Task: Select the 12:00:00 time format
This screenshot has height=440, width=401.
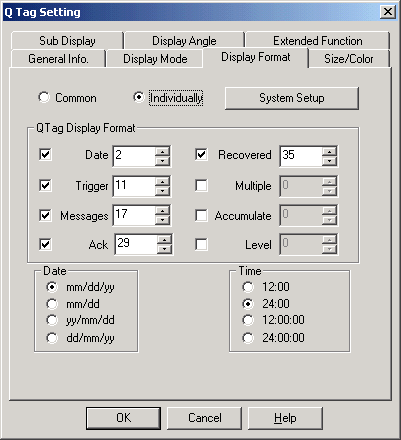Action: pyautogui.click(x=273, y=320)
